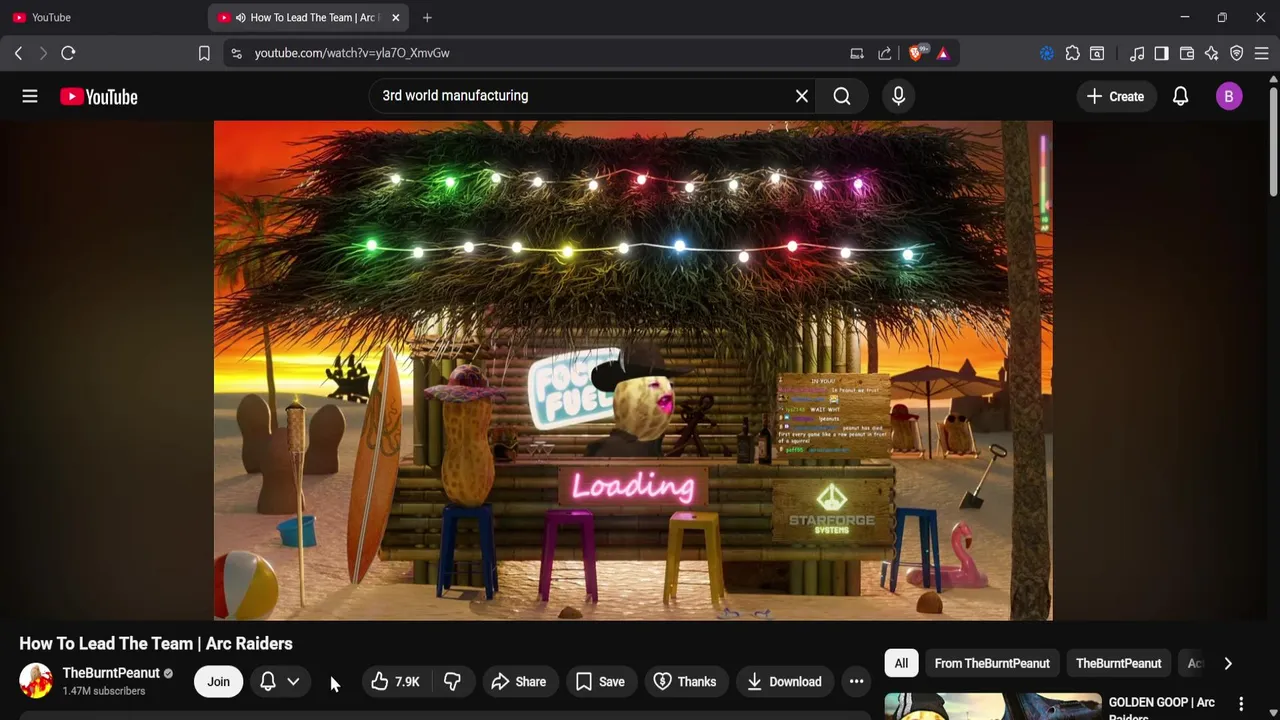Open the browser tab search toolbar icon
This screenshot has width=1280, height=720.
(x=1097, y=53)
